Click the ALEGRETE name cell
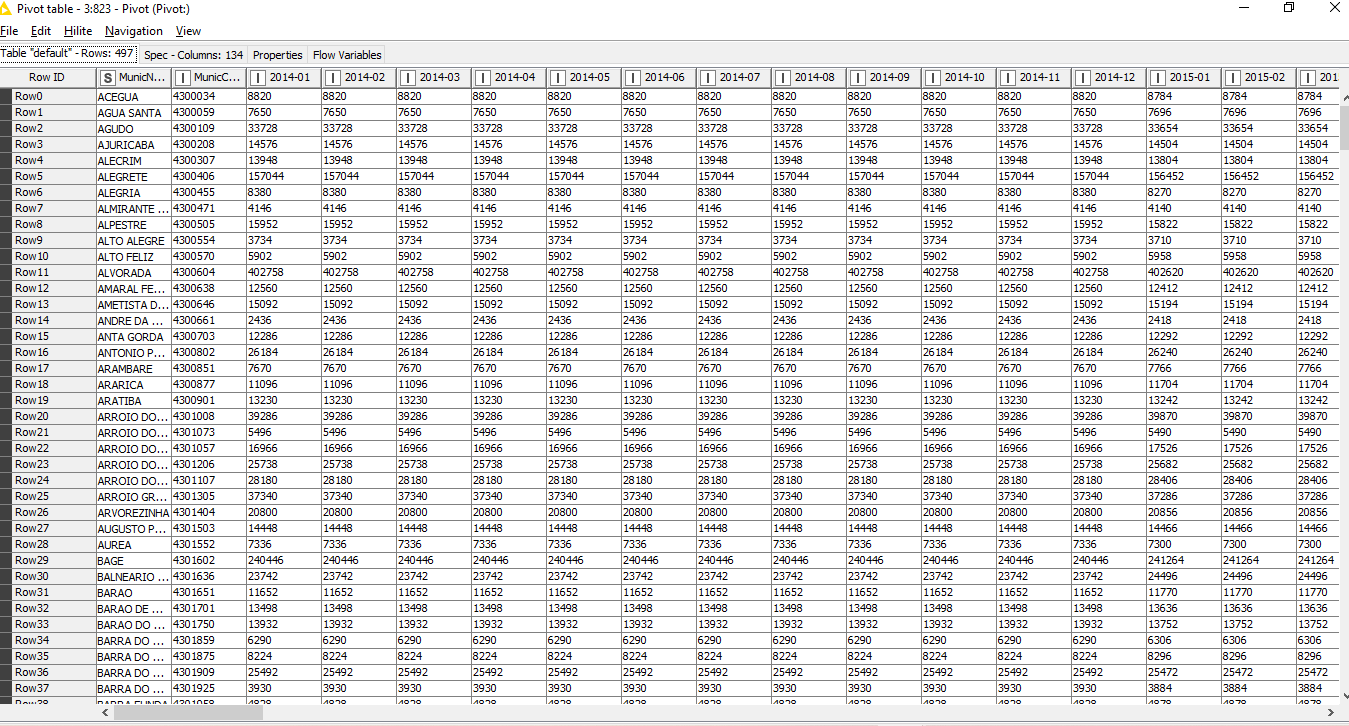The width and height of the screenshot is (1349, 726). [x=133, y=176]
